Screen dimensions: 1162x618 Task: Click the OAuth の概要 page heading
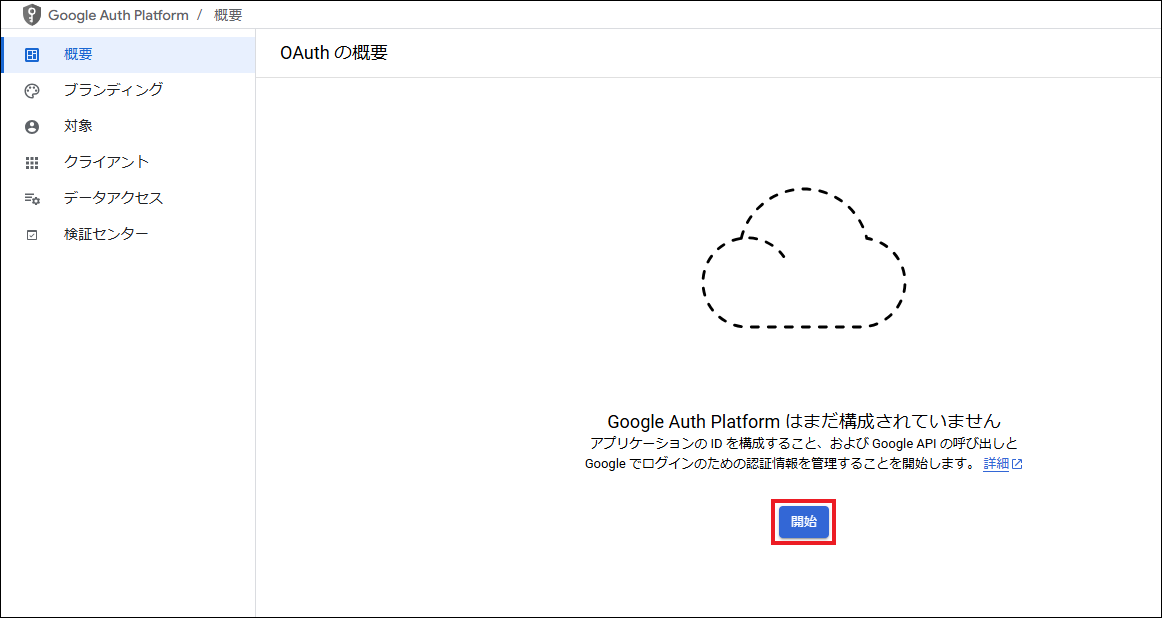click(334, 53)
